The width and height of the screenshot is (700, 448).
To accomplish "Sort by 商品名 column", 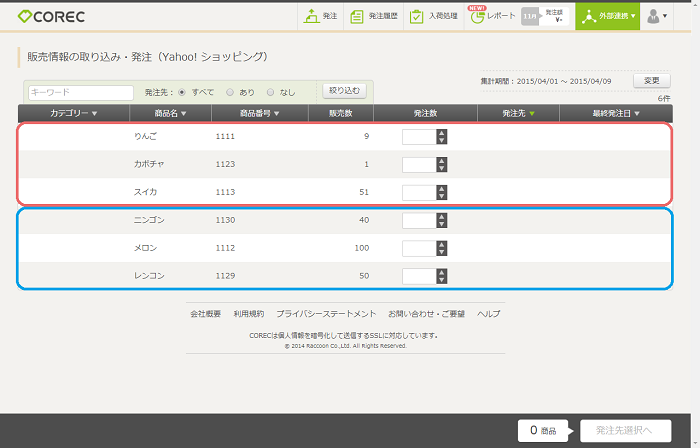I will [171, 113].
